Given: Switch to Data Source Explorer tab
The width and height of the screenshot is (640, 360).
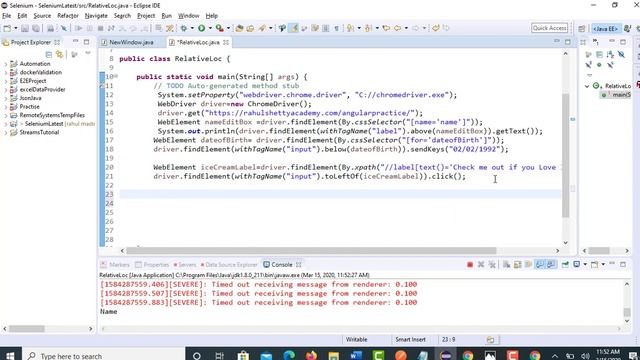Looking at the screenshot, I should coord(229,264).
